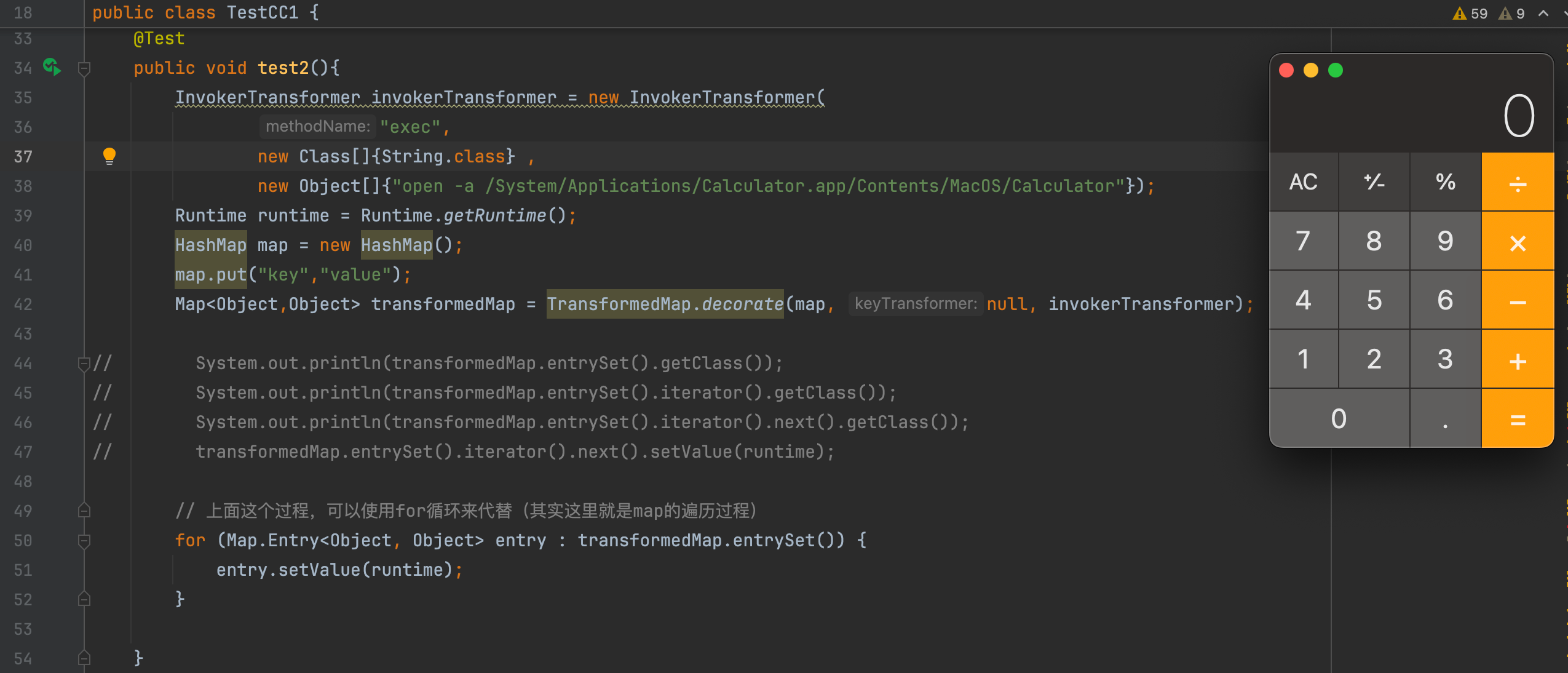Click the run test gutter icon
Viewport: 1568px width, 673px height.
point(52,66)
